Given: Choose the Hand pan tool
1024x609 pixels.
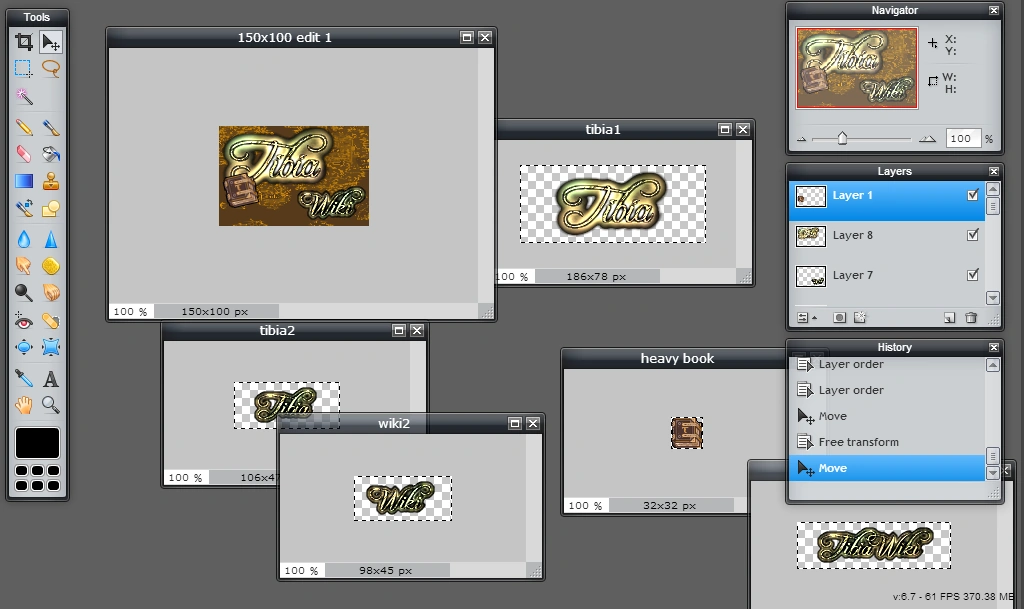Looking at the screenshot, I should click(24, 405).
